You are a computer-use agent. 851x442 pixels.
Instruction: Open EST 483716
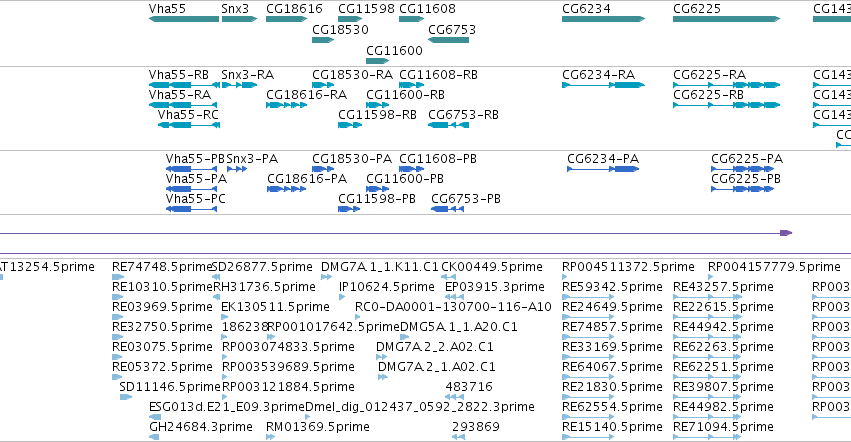[x=469, y=387]
